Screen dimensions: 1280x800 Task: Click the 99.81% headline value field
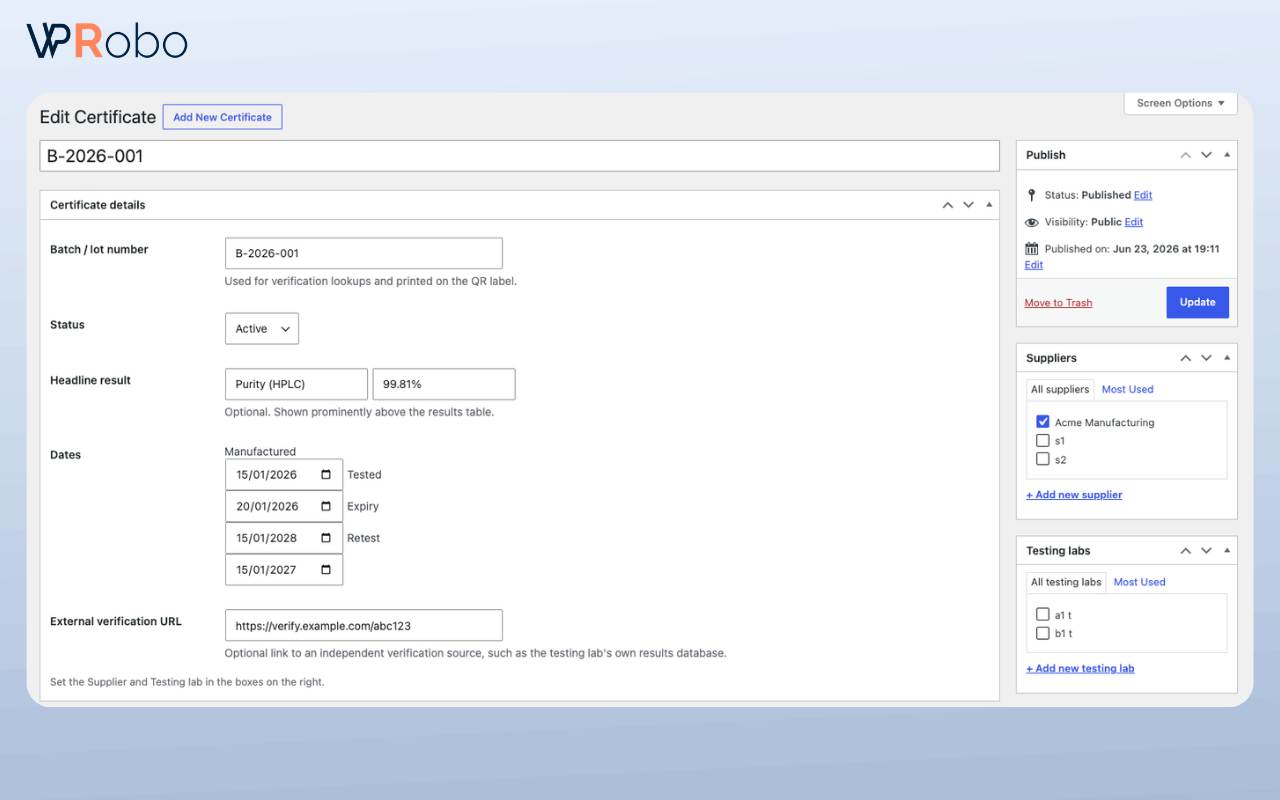pyautogui.click(x=444, y=384)
